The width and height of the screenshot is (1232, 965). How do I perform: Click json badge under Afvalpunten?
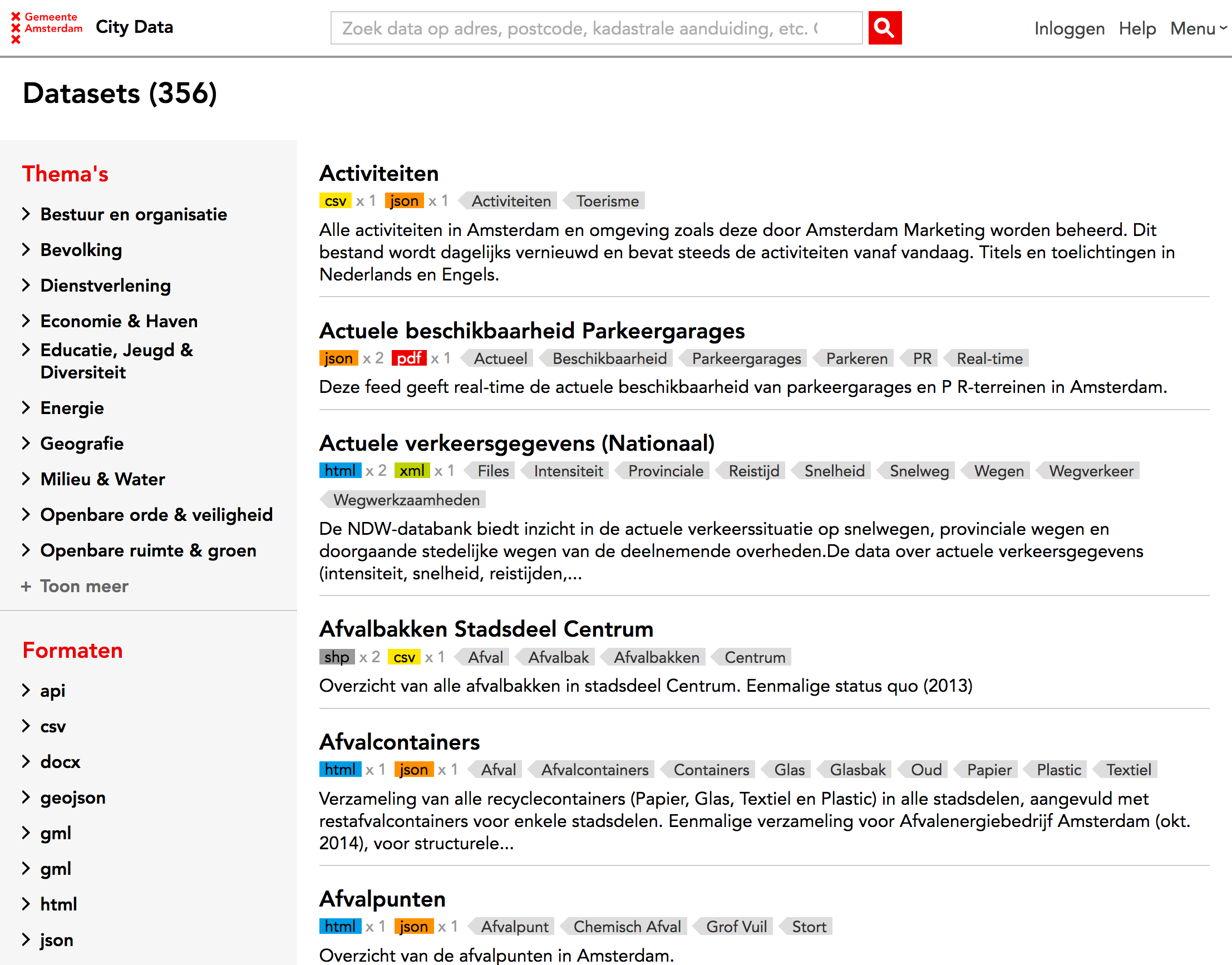(413, 926)
